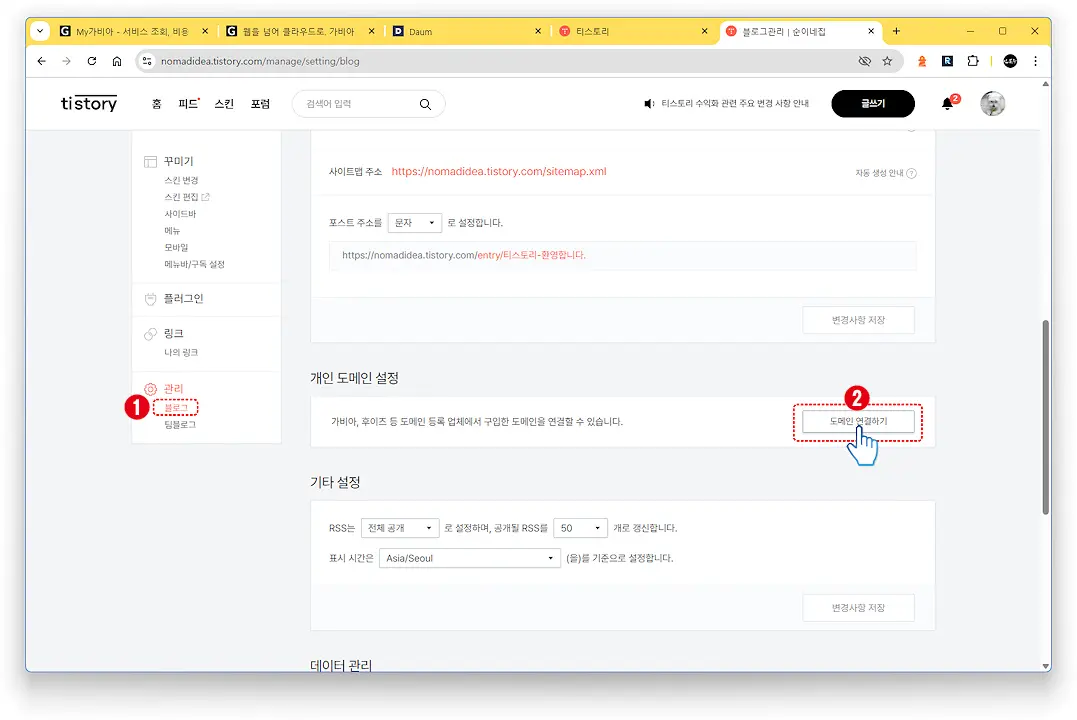Click the 도메인 연결하기 button
This screenshot has height=720, width=1077.
click(860, 421)
